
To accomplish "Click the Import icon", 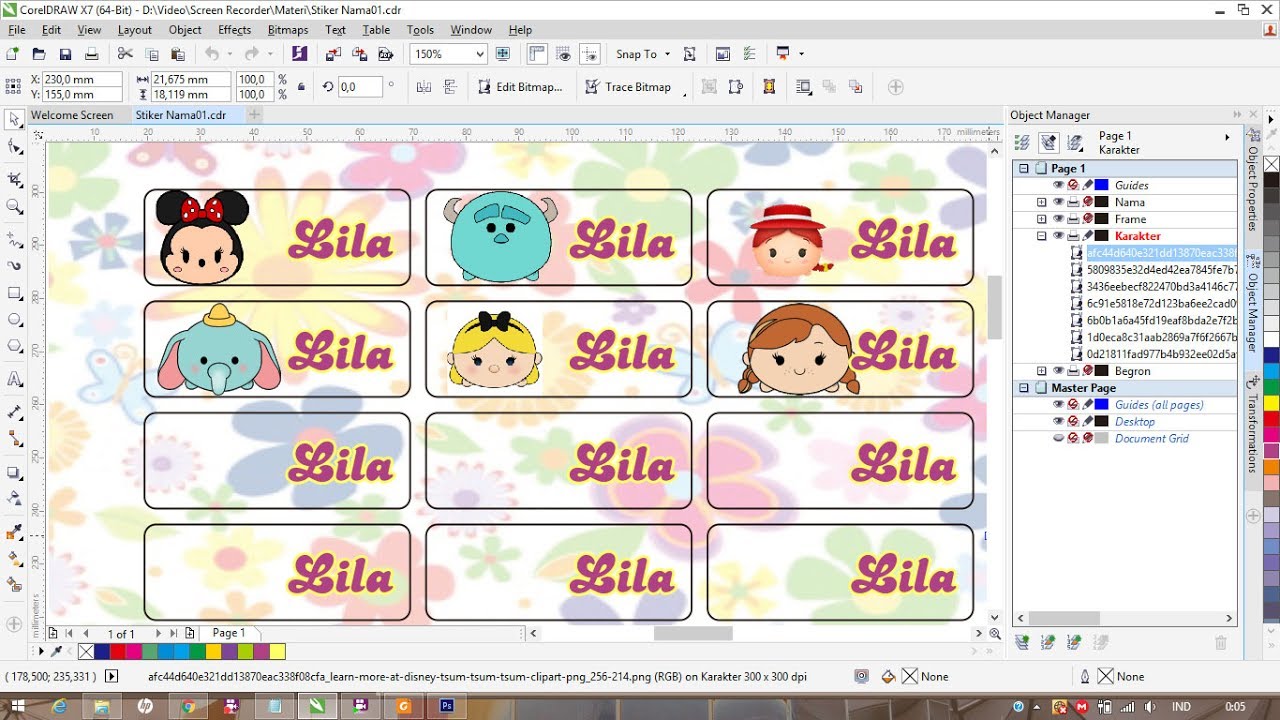I will pos(332,54).
